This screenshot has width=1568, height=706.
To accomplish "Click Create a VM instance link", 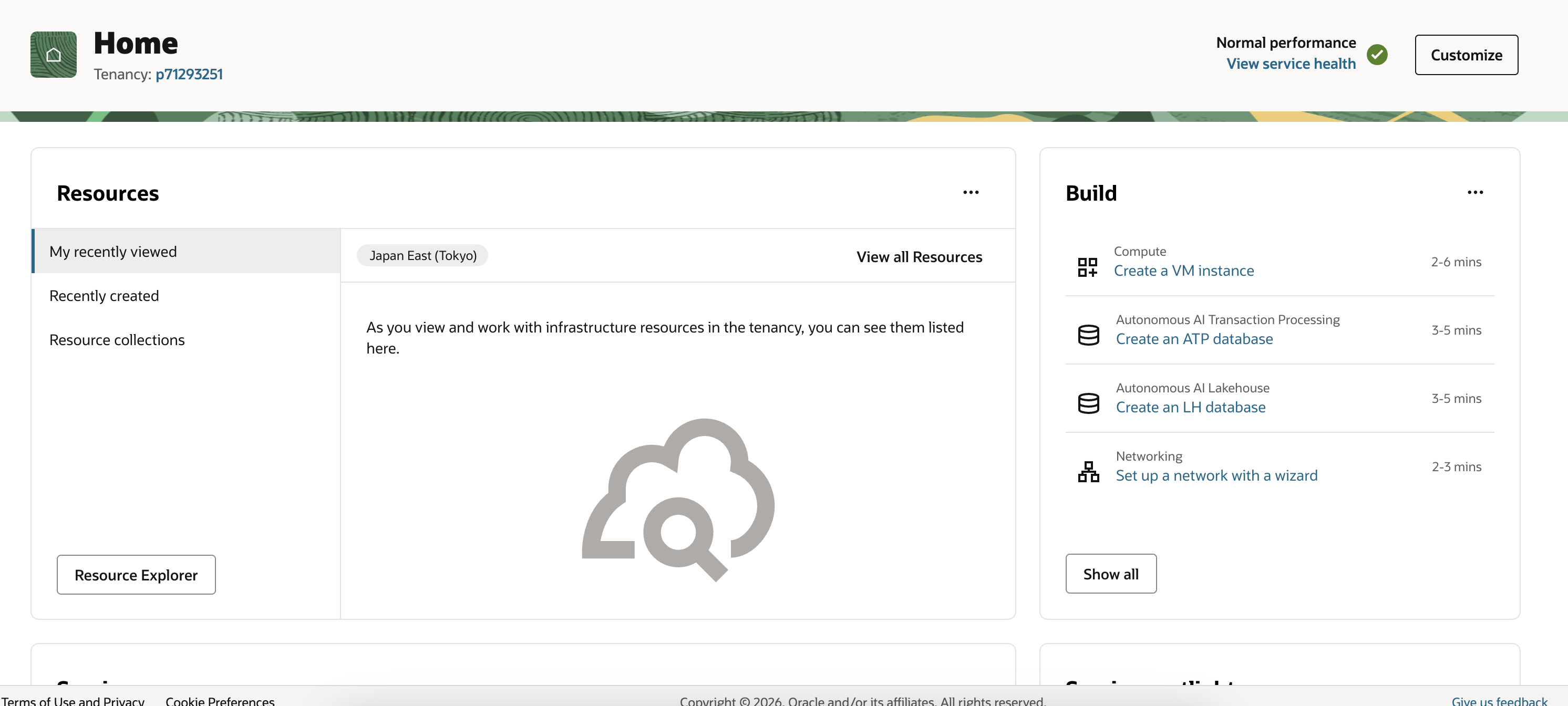I will click(x=1183, y=271).
